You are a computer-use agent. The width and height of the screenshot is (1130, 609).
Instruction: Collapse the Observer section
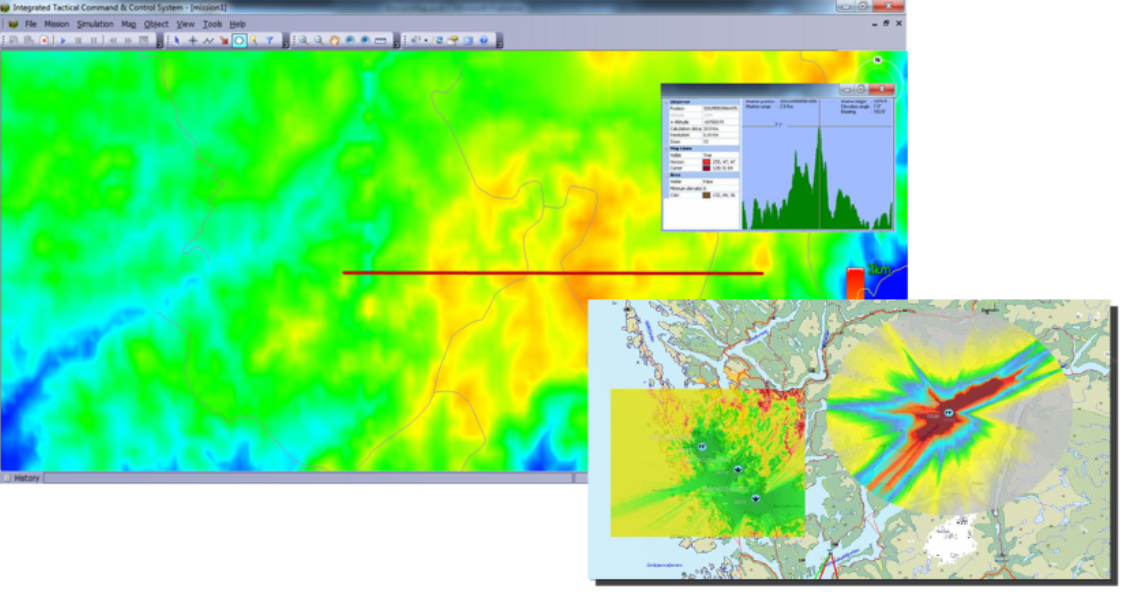tap(666, 102)
